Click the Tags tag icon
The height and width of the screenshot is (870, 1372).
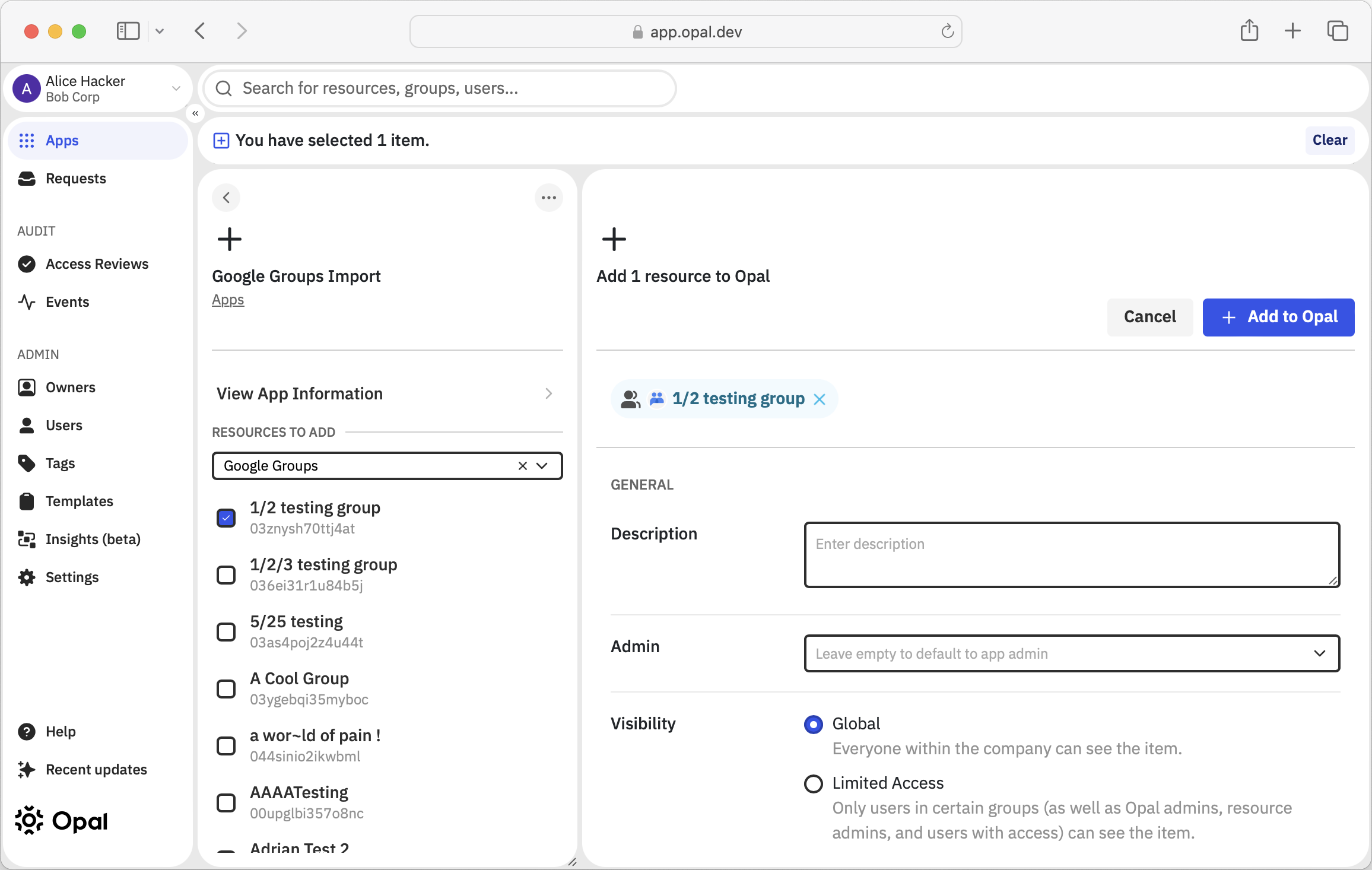(27, 463)
